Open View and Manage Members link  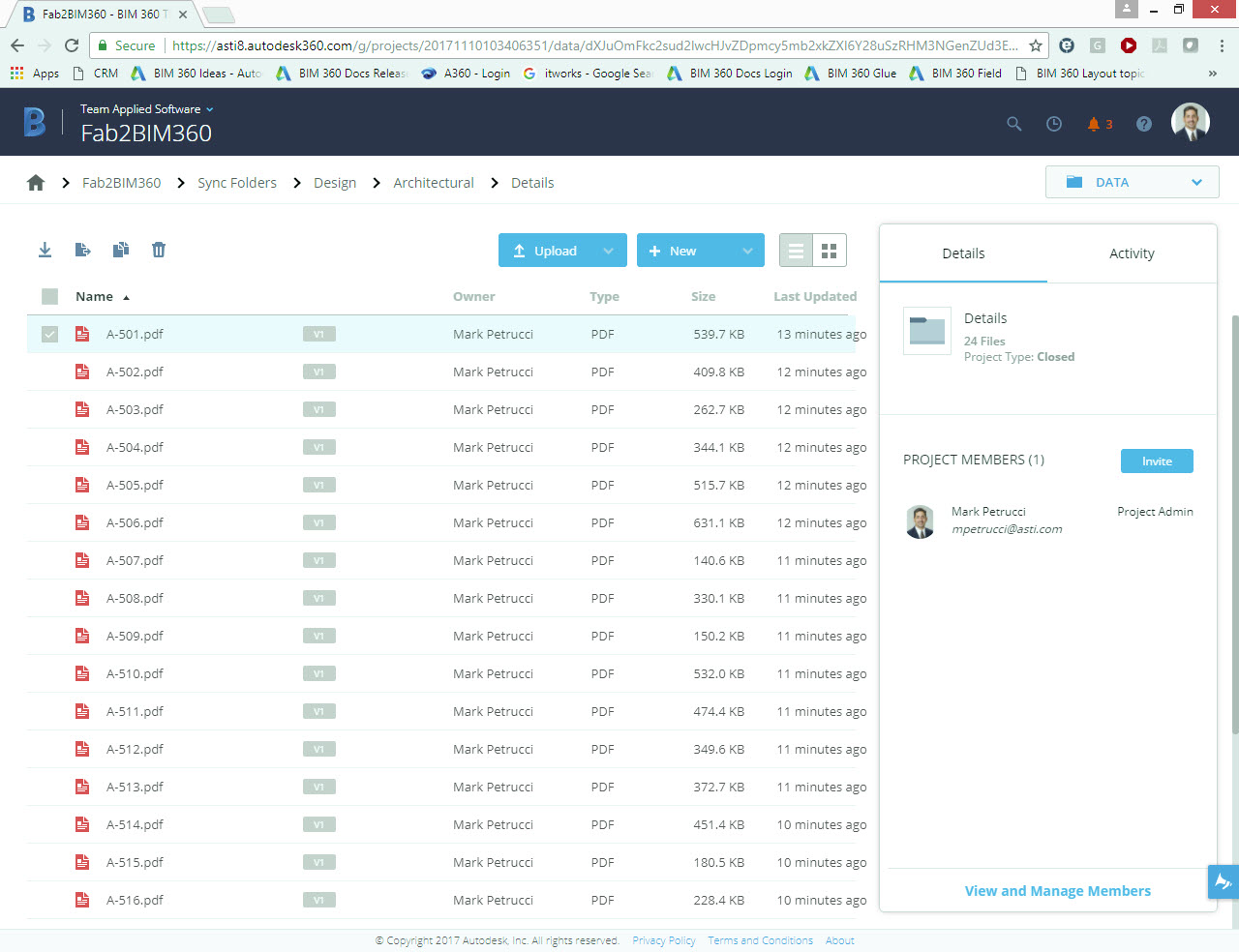coord(1057,891)
